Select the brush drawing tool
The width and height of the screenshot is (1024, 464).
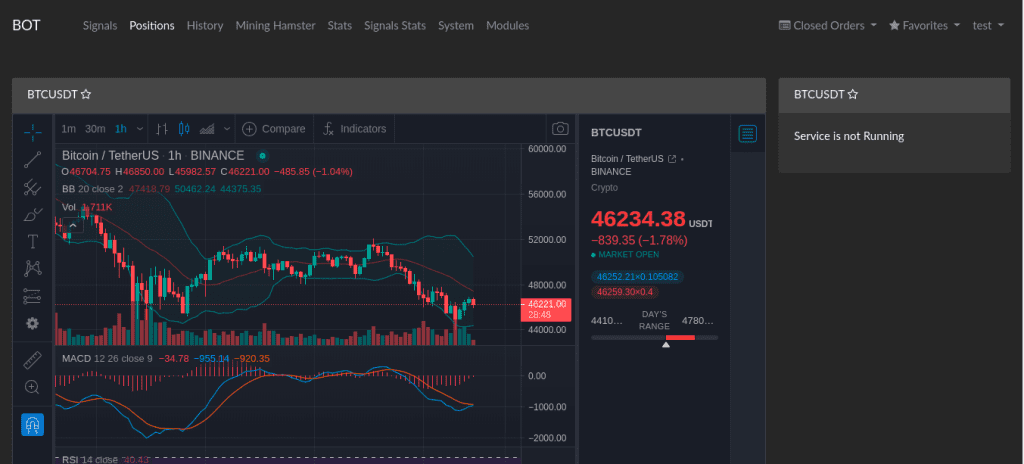[x=33, y=213]
